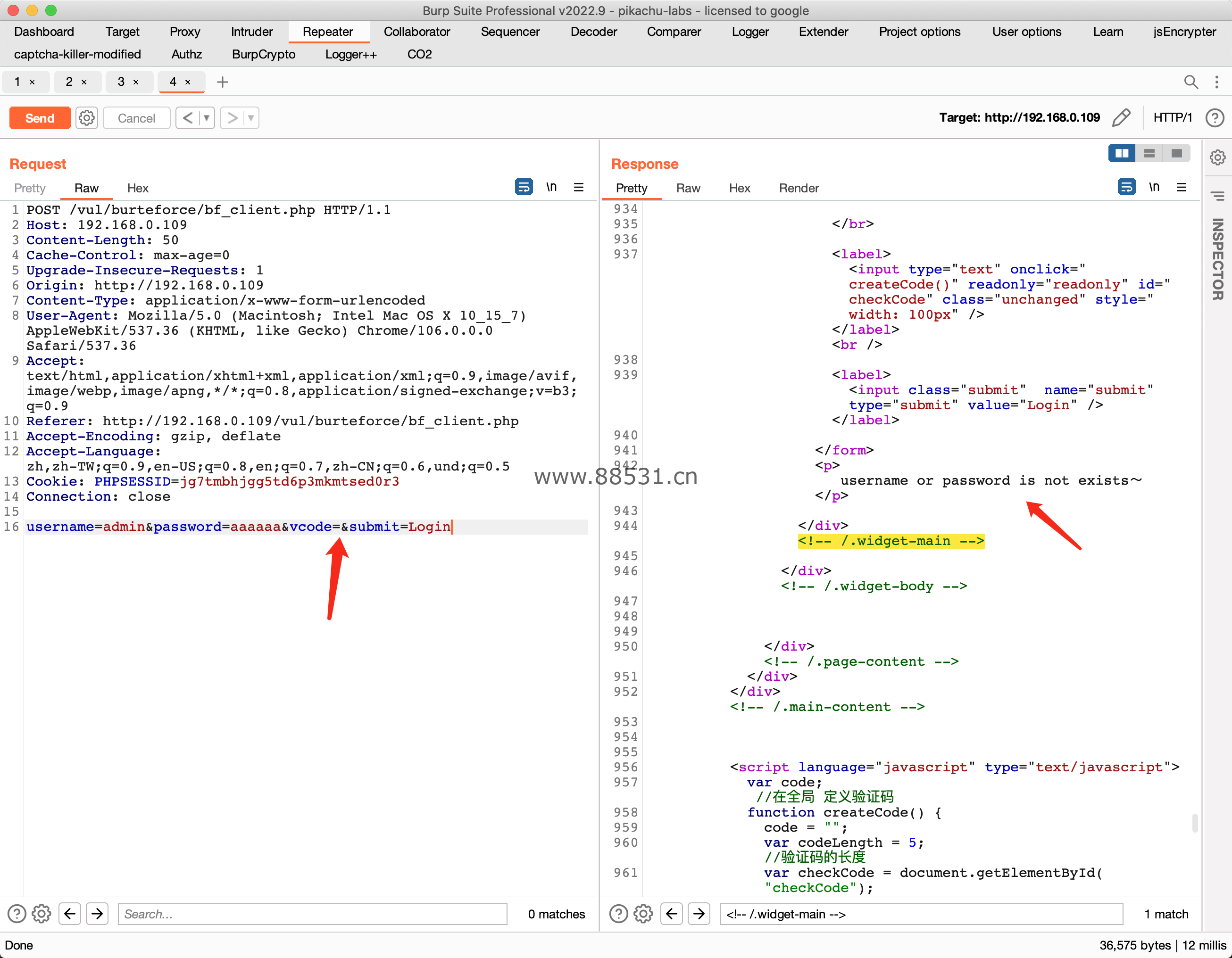
Task: Click the request body line with username=admin
Action: 306,527
